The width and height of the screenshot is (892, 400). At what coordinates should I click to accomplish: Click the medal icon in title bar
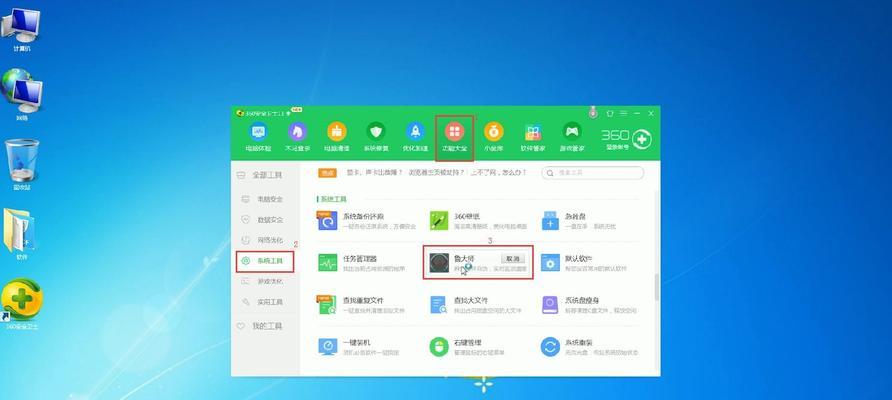(593, 113)
